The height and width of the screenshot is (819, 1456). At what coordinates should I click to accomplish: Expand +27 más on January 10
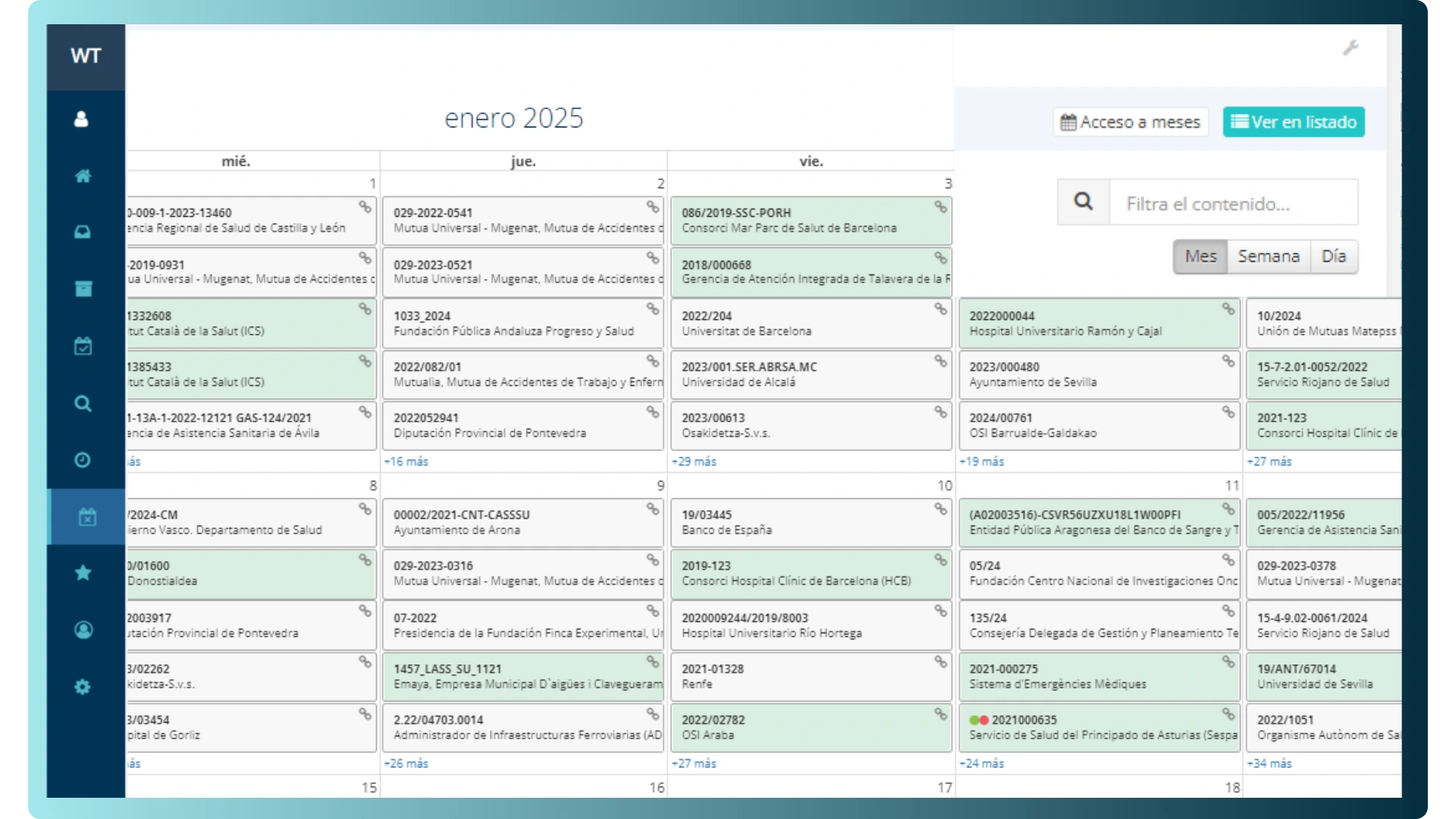coord(693,764)
